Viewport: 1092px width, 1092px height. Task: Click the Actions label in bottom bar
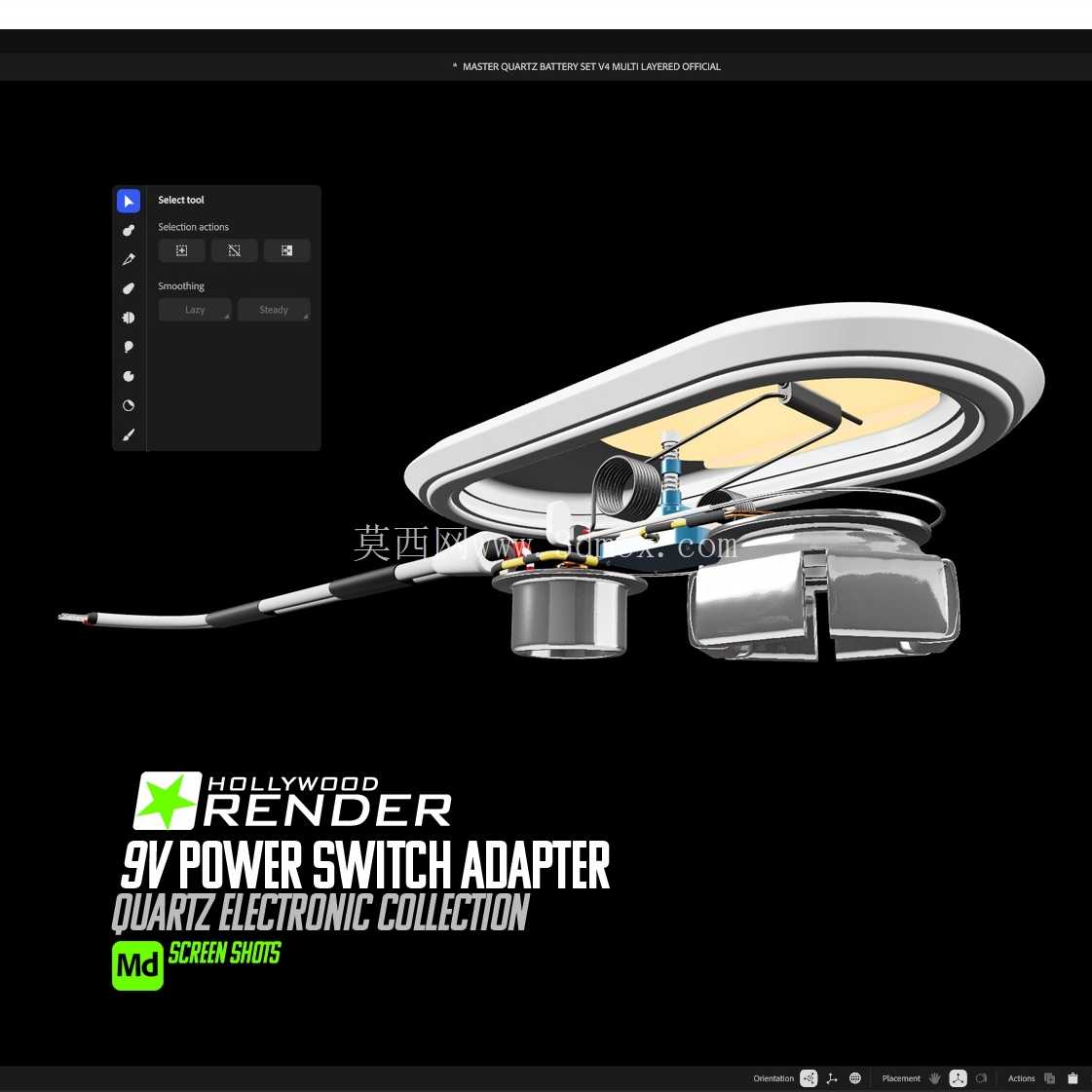tap(1021, 1078)
